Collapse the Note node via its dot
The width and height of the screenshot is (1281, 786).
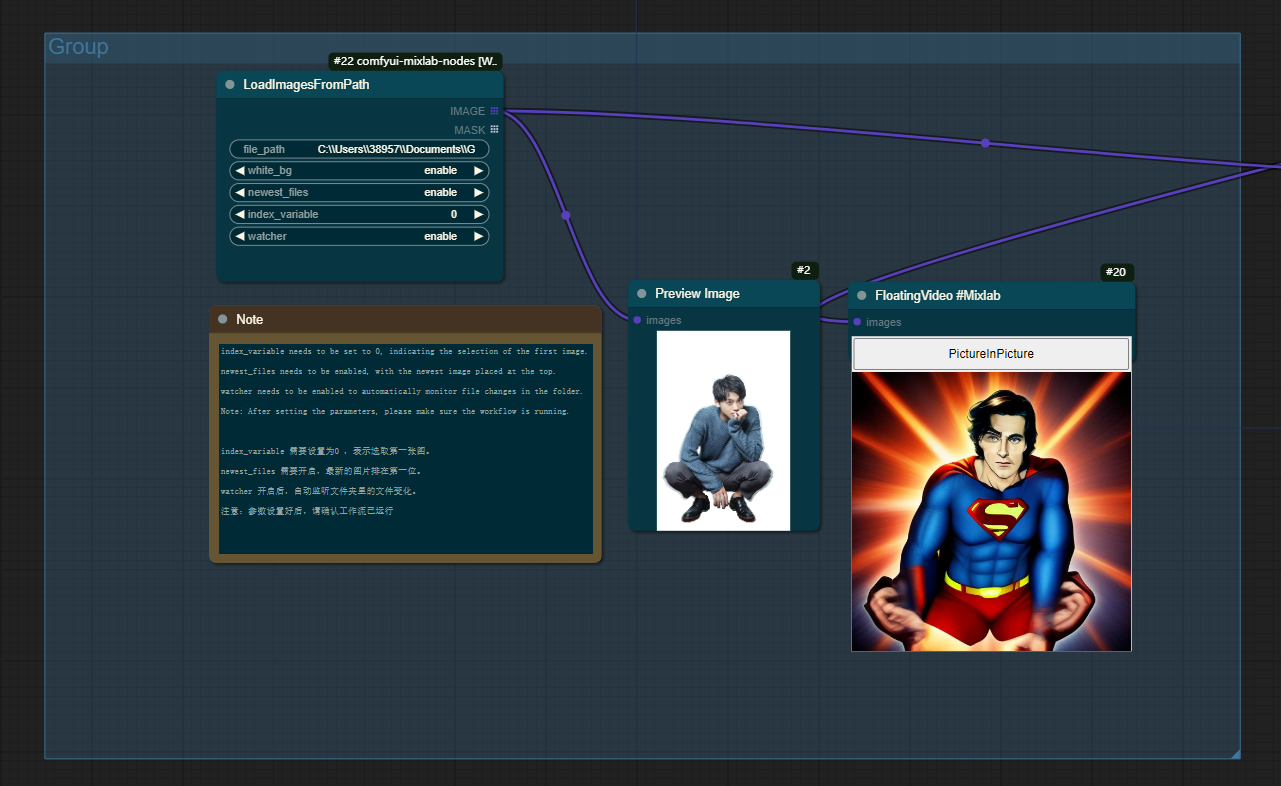pyautogui.click(x=223, y=319)
